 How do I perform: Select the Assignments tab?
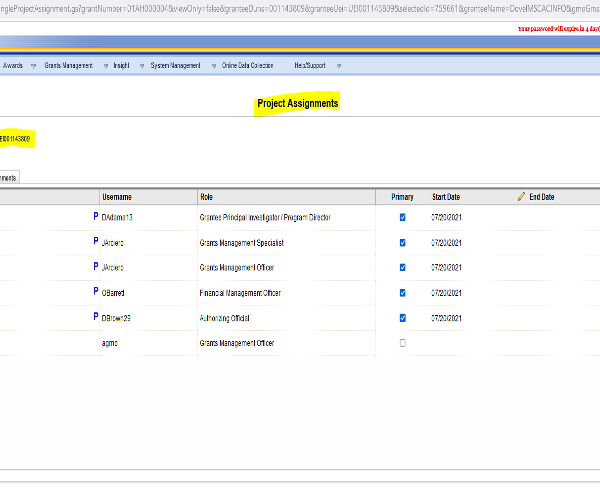(8, 177)
